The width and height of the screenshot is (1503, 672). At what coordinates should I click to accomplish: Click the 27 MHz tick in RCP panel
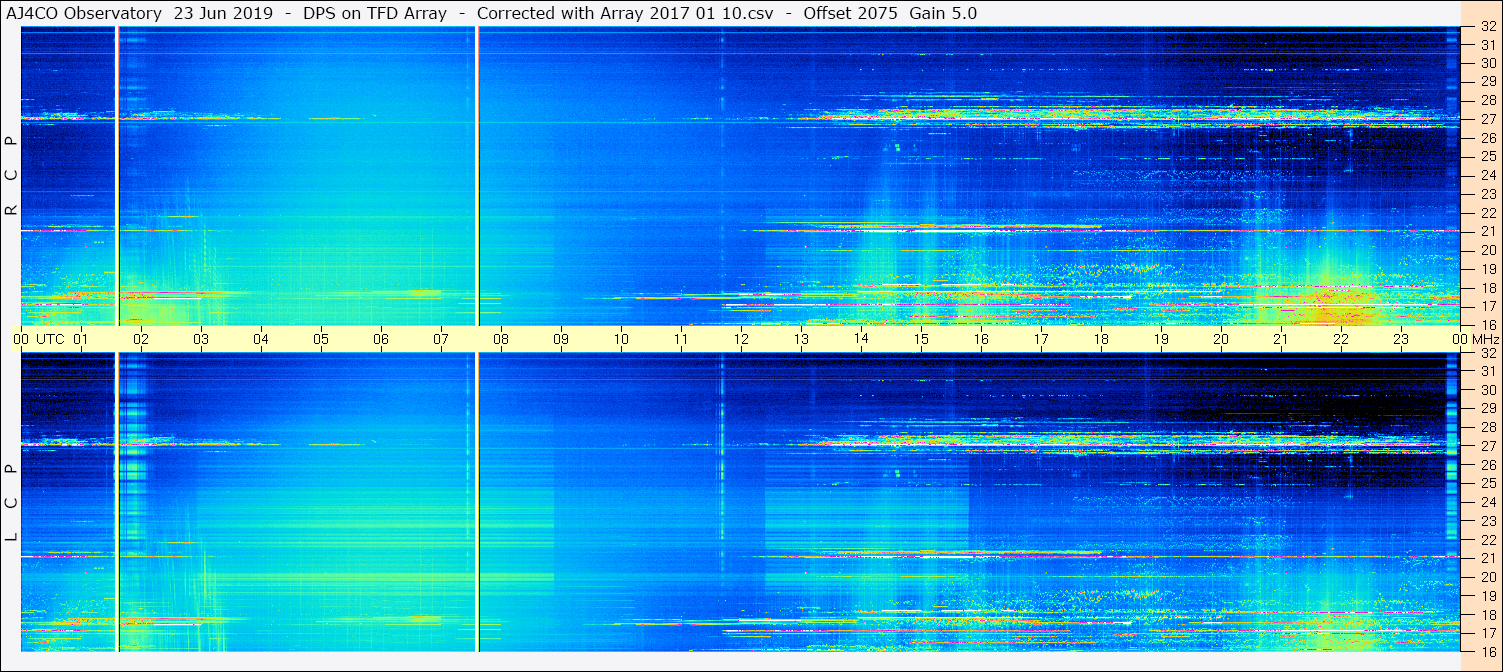[1487, 119]
